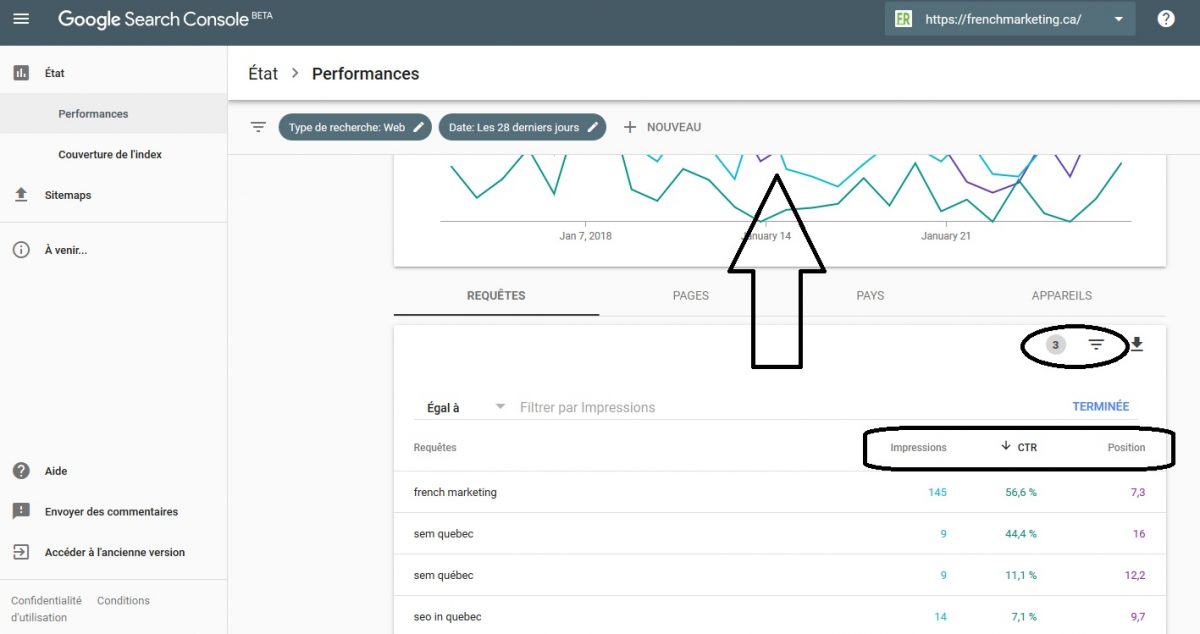Click pencil icon on Type de recherche chip
The height and width of the screenshot is (634, 1200).
pyautogui.click(x=419, y=127)
